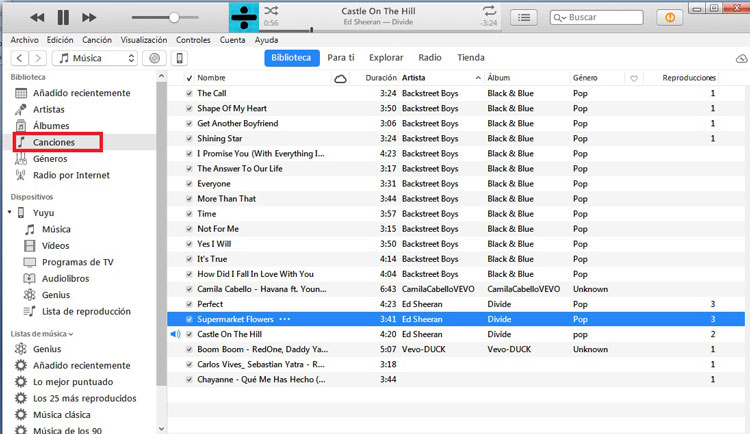The width and height of the screenshot is (750, 434).
Task: Open Artistas in the library sidebar
Action: coord(48,110)
